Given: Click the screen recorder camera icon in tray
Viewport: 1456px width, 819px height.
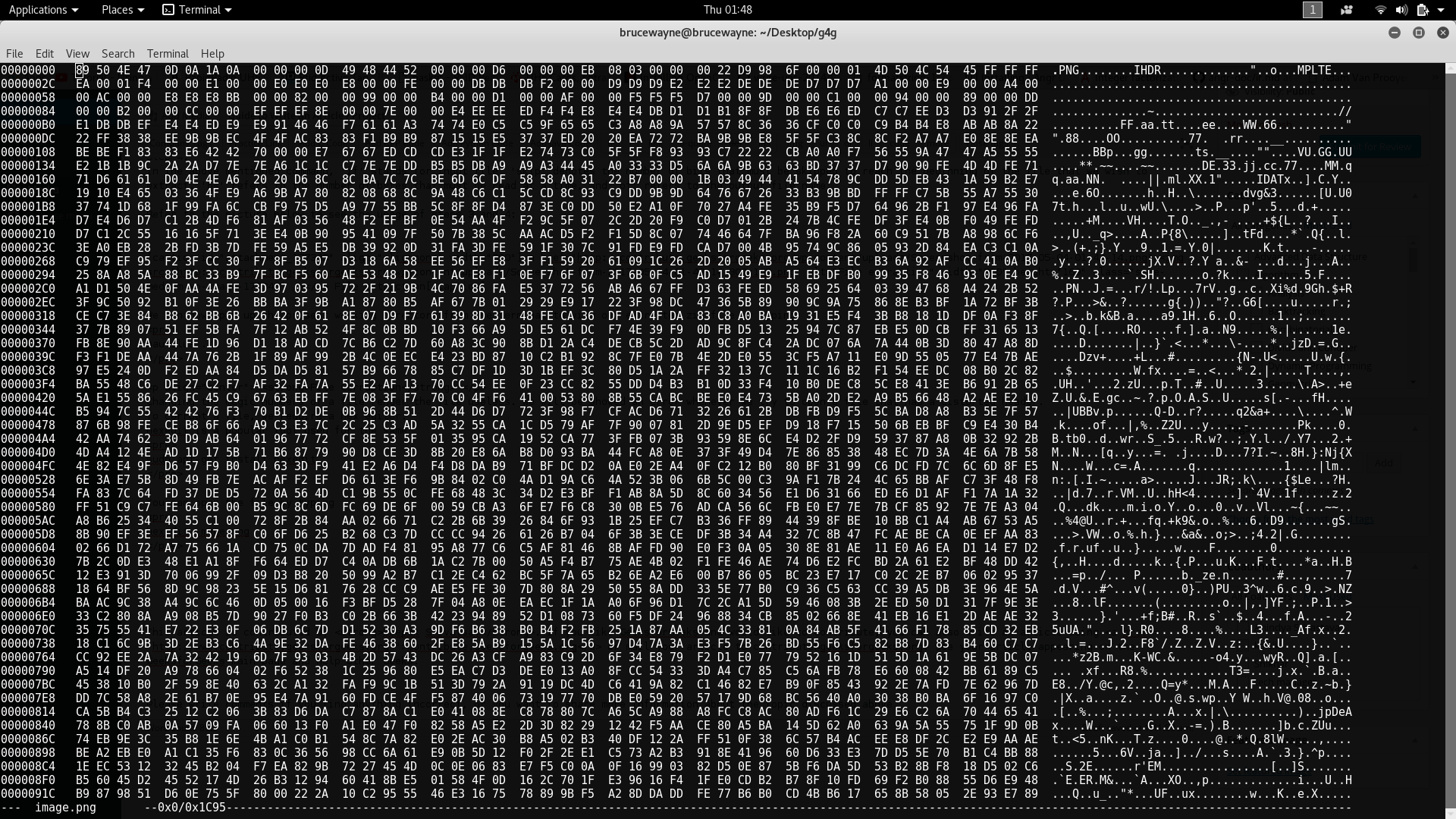Looking at the screenshot, I should (x=1346, y=10).
